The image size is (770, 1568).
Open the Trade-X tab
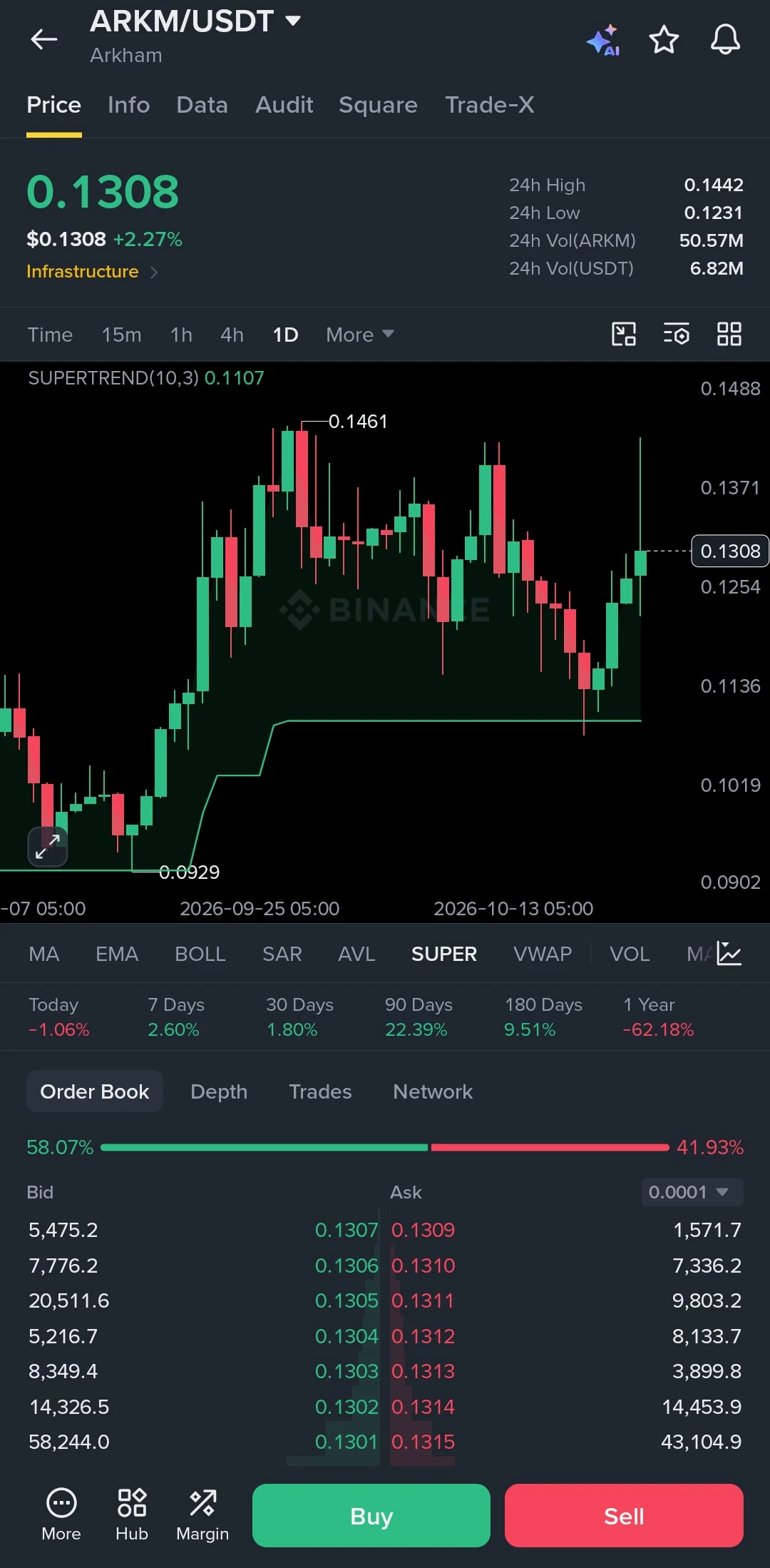tap(490, 105)
